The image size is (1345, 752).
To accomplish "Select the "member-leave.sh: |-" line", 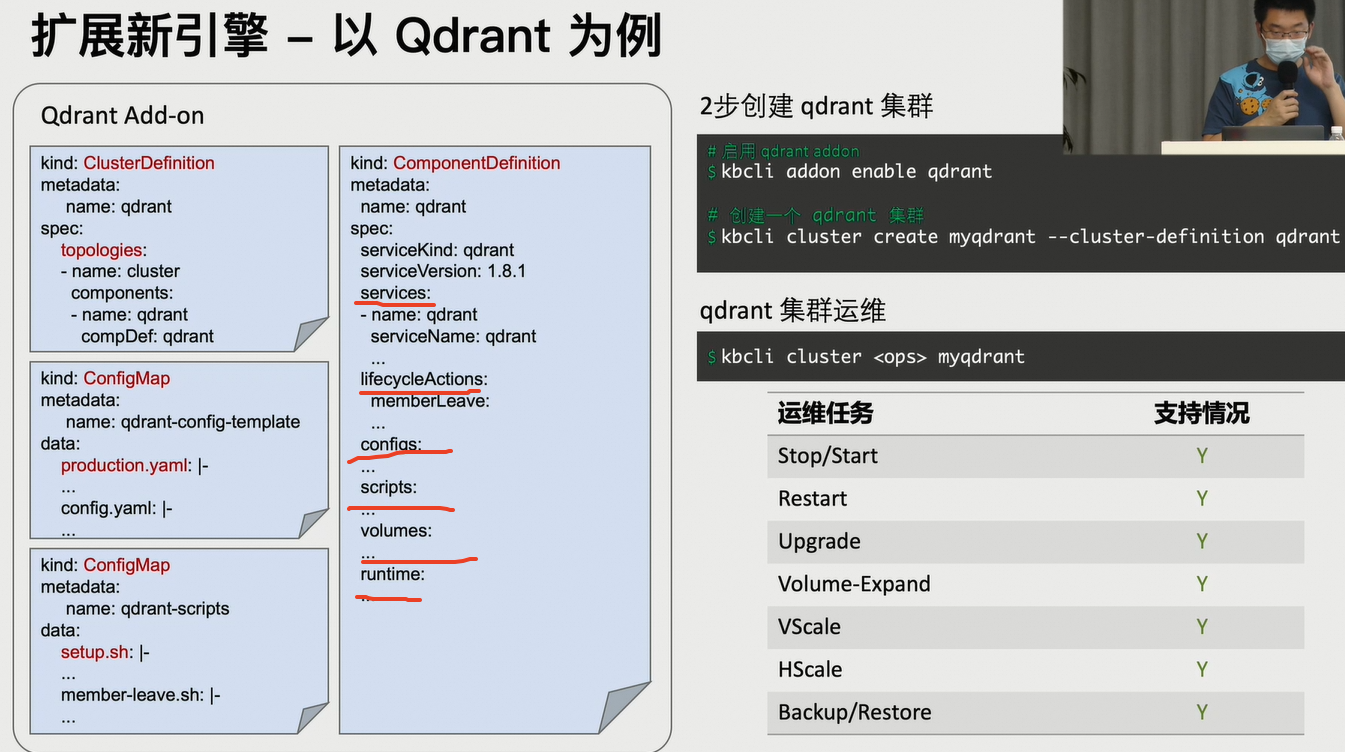I will click(140, 695).
